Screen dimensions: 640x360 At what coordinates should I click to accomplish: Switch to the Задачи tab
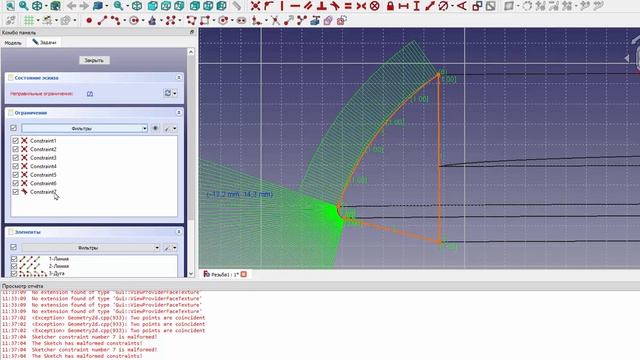[x=44, y=42]
